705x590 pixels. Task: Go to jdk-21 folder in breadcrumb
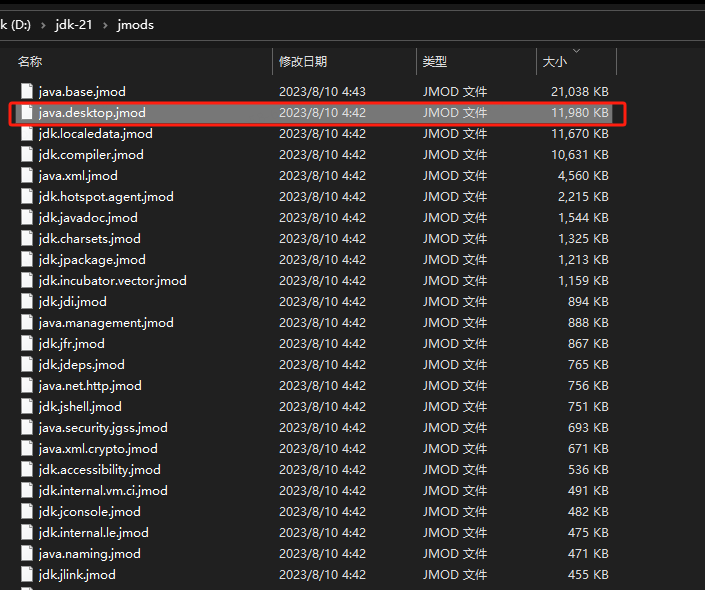[74, 25]
